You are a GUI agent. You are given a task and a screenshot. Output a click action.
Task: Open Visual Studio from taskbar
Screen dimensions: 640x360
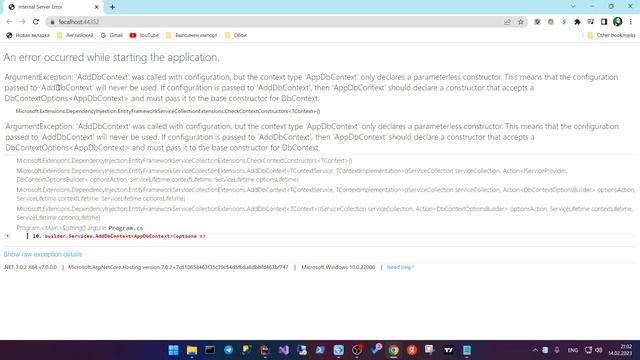tap(284, 350)
